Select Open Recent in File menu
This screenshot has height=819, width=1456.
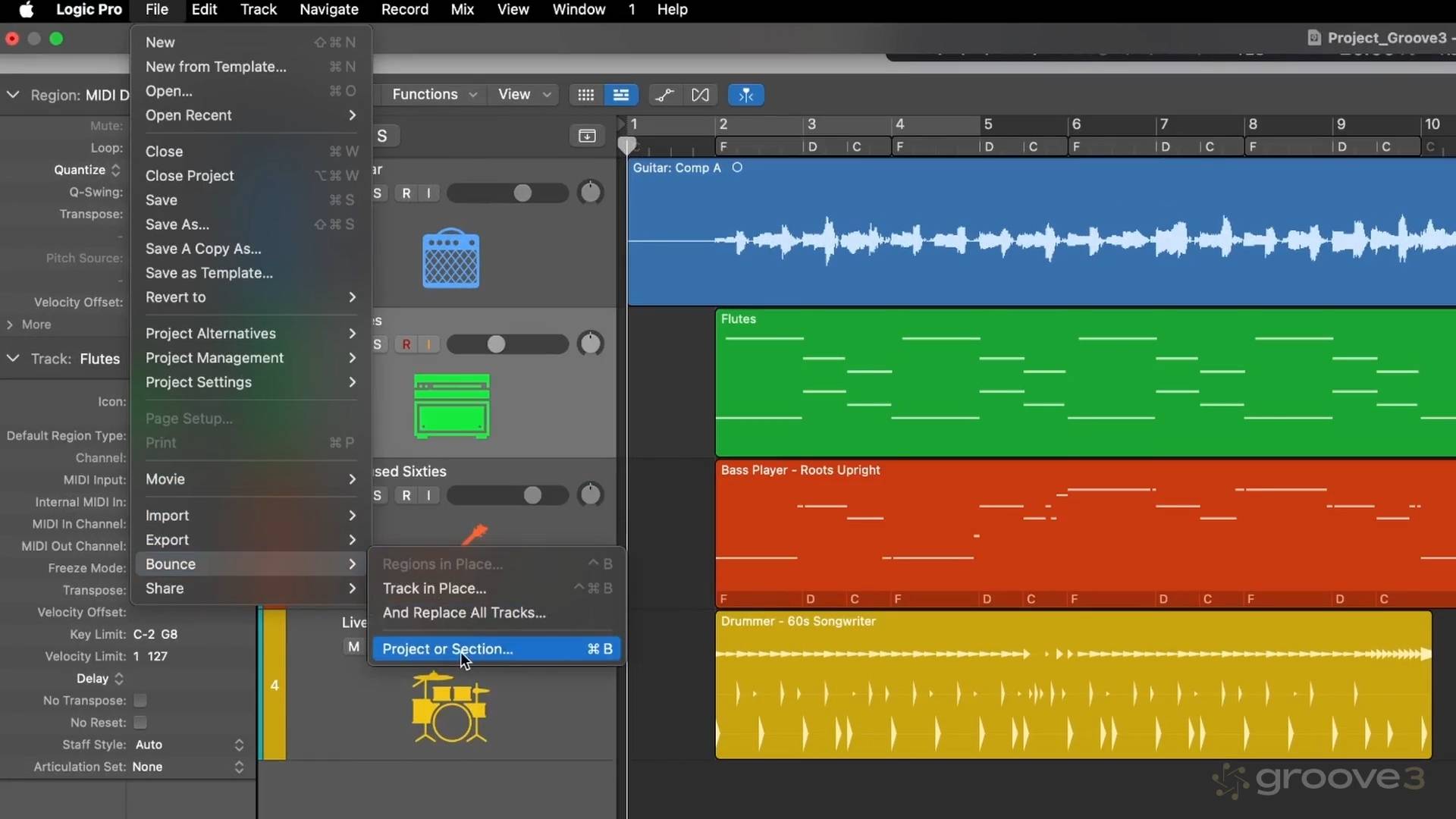tap(250, 115)
